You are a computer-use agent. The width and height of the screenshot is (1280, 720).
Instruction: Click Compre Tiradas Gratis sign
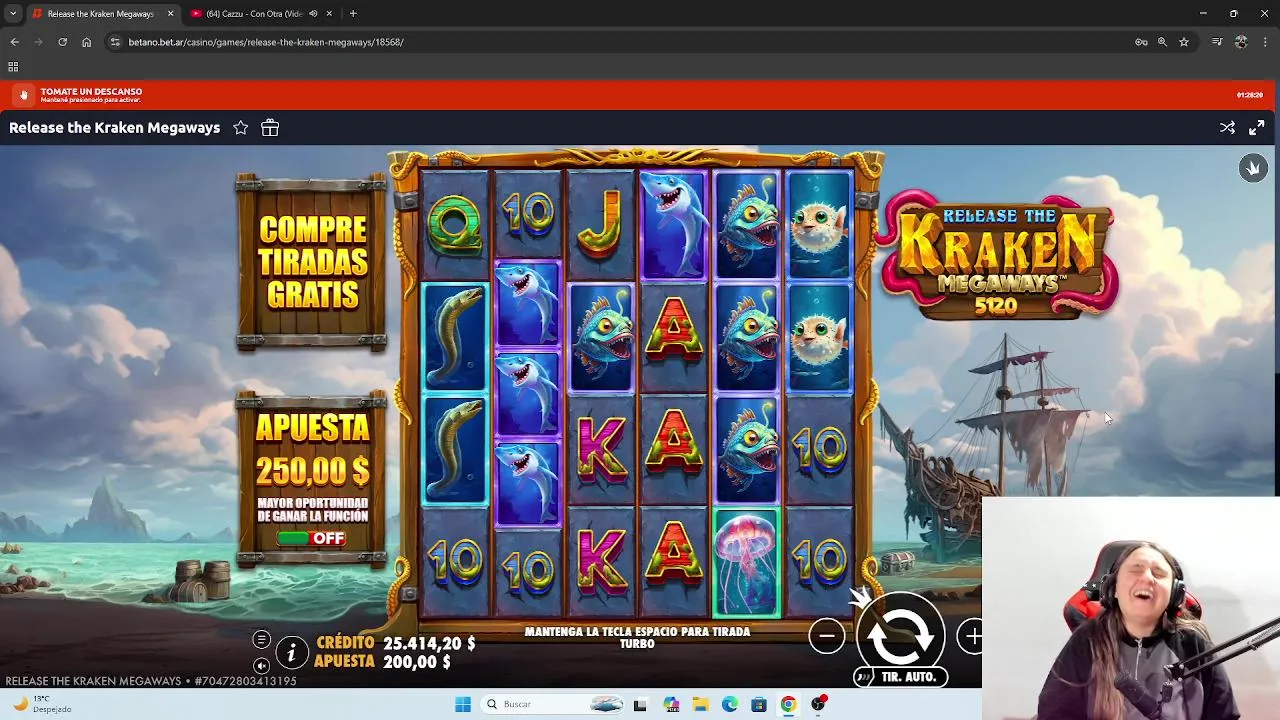coord(311,262)
